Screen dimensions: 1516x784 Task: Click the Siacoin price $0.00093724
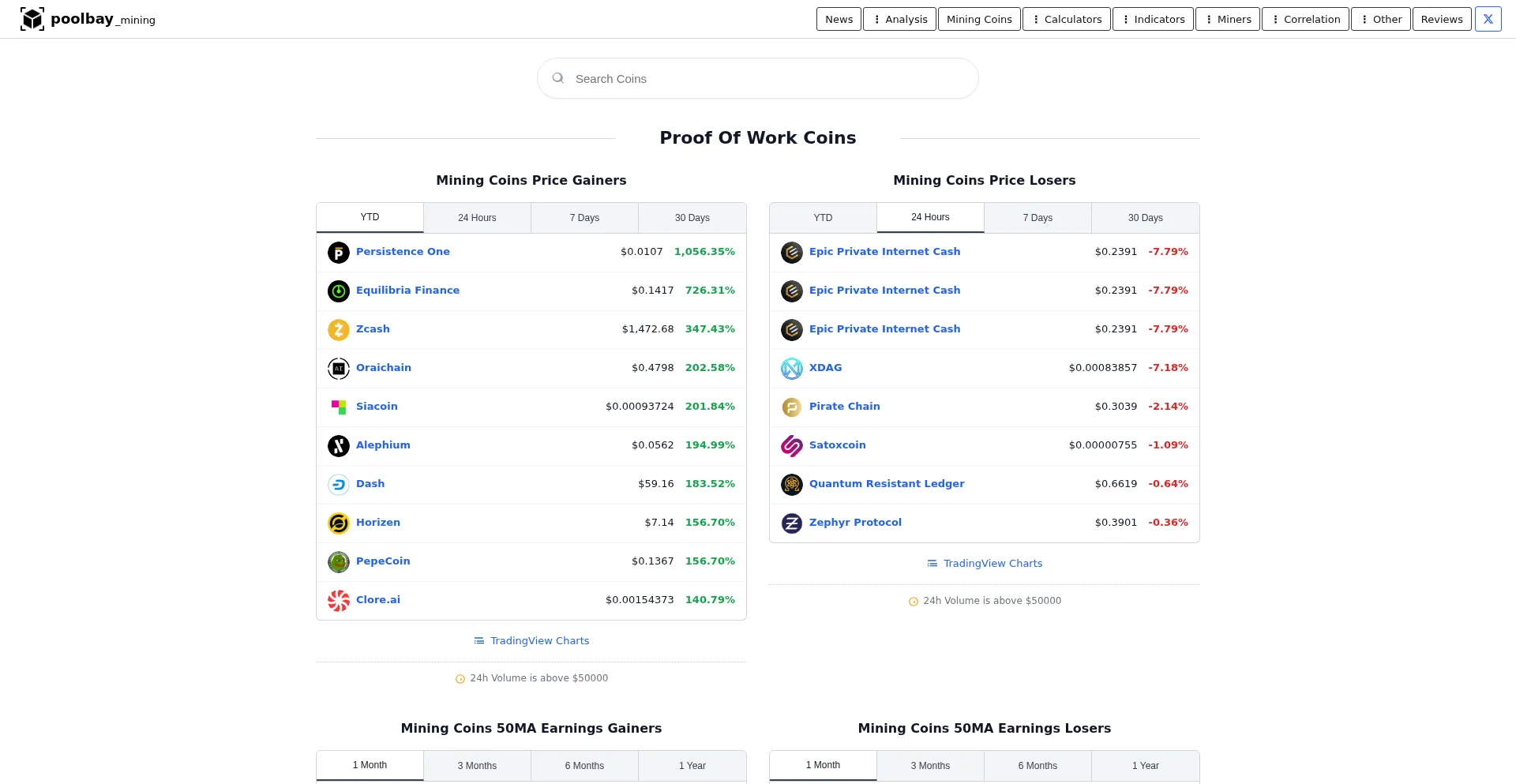tap(640, 407)
